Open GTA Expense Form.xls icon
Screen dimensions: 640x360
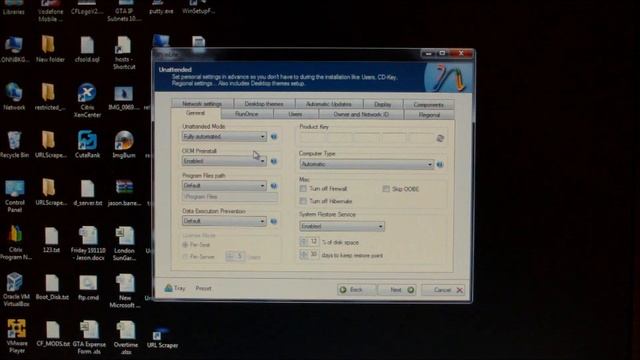click(x=89, y=337)
